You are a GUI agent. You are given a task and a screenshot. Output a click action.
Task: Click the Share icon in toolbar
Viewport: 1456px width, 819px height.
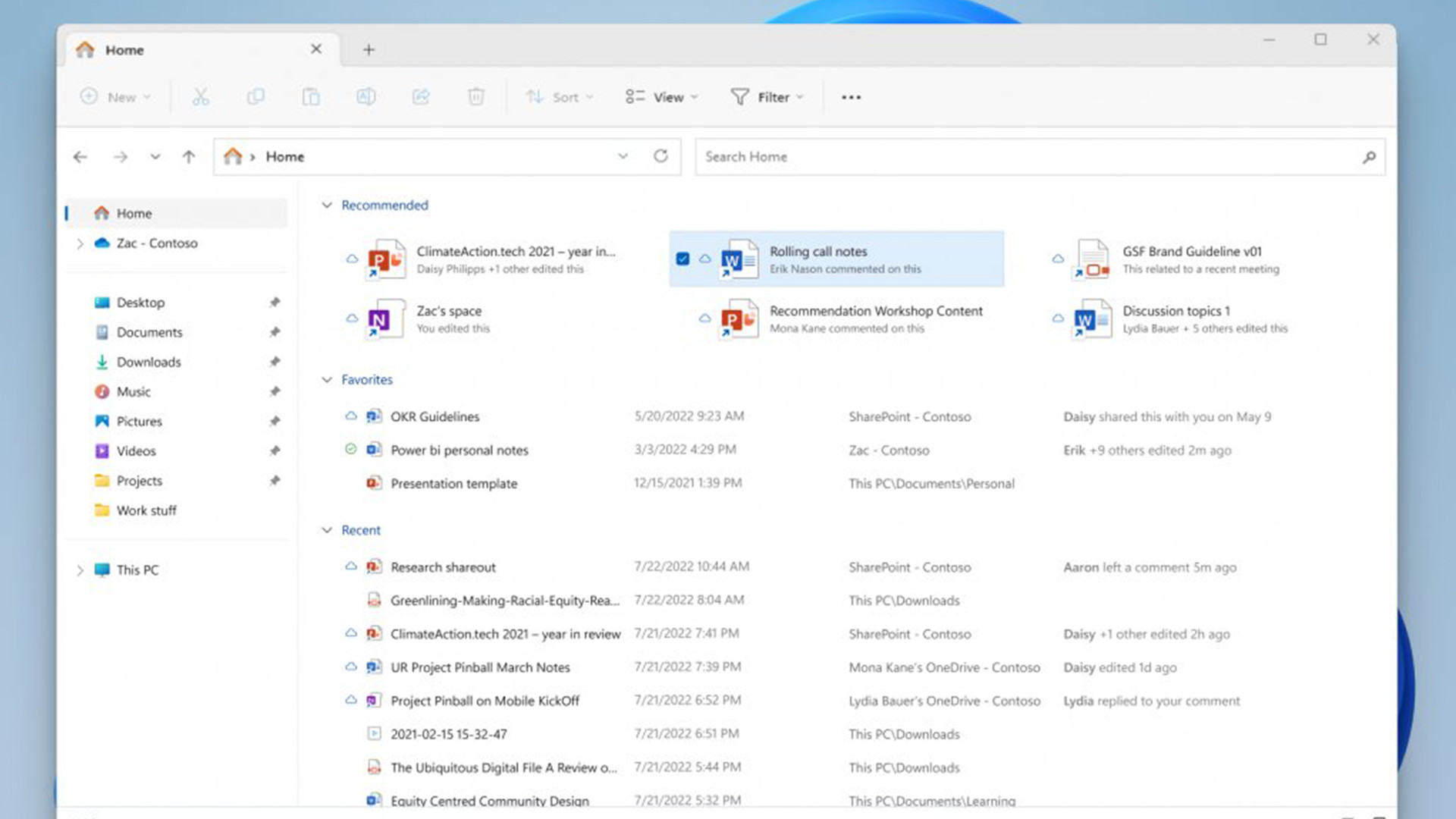(420, 96)
